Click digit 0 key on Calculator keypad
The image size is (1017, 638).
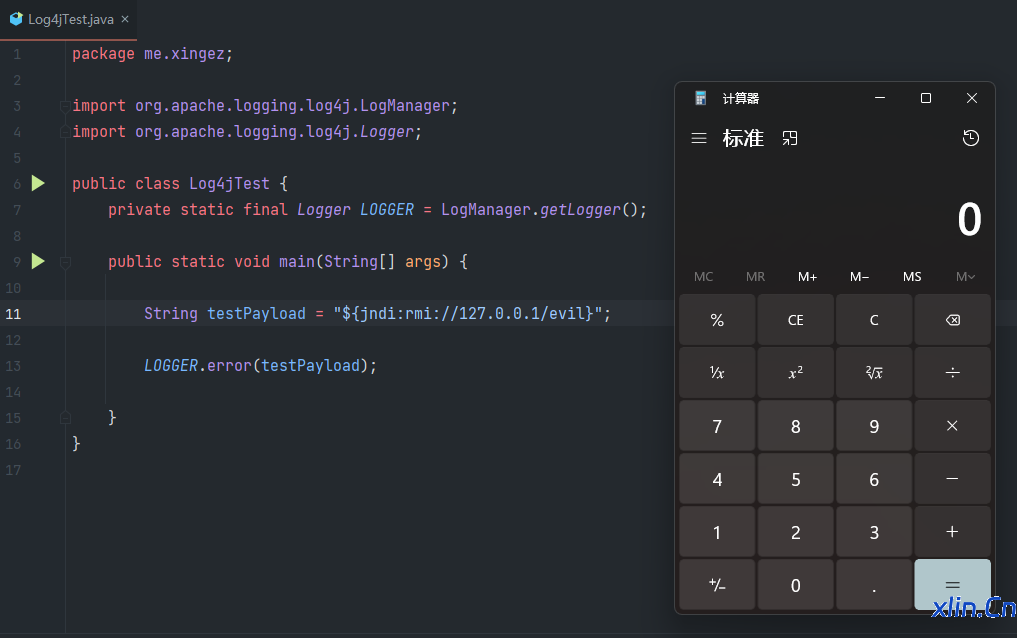796,585
